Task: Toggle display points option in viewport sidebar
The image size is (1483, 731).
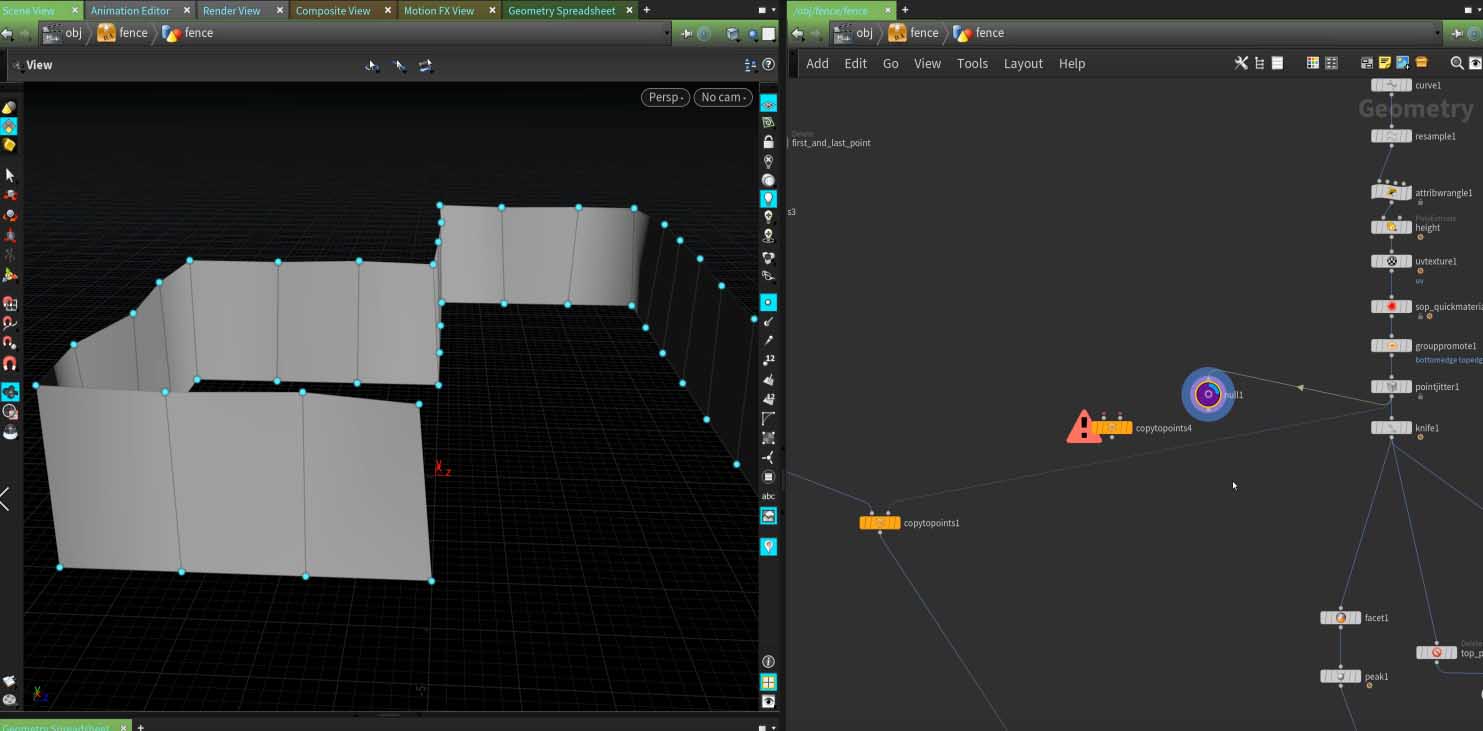Action: (x=768, y=302)
